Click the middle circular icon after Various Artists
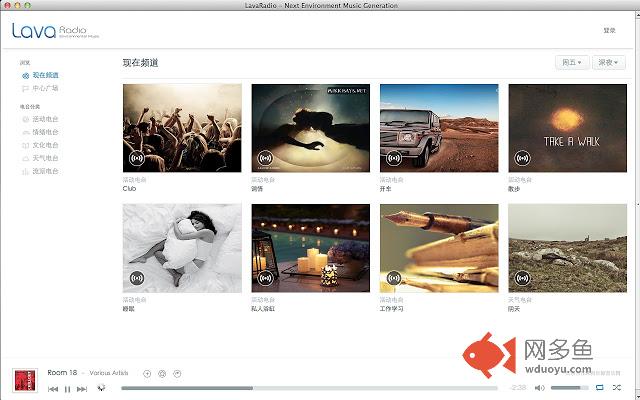Viewport: 640px width, 400px height. (162, 373)
